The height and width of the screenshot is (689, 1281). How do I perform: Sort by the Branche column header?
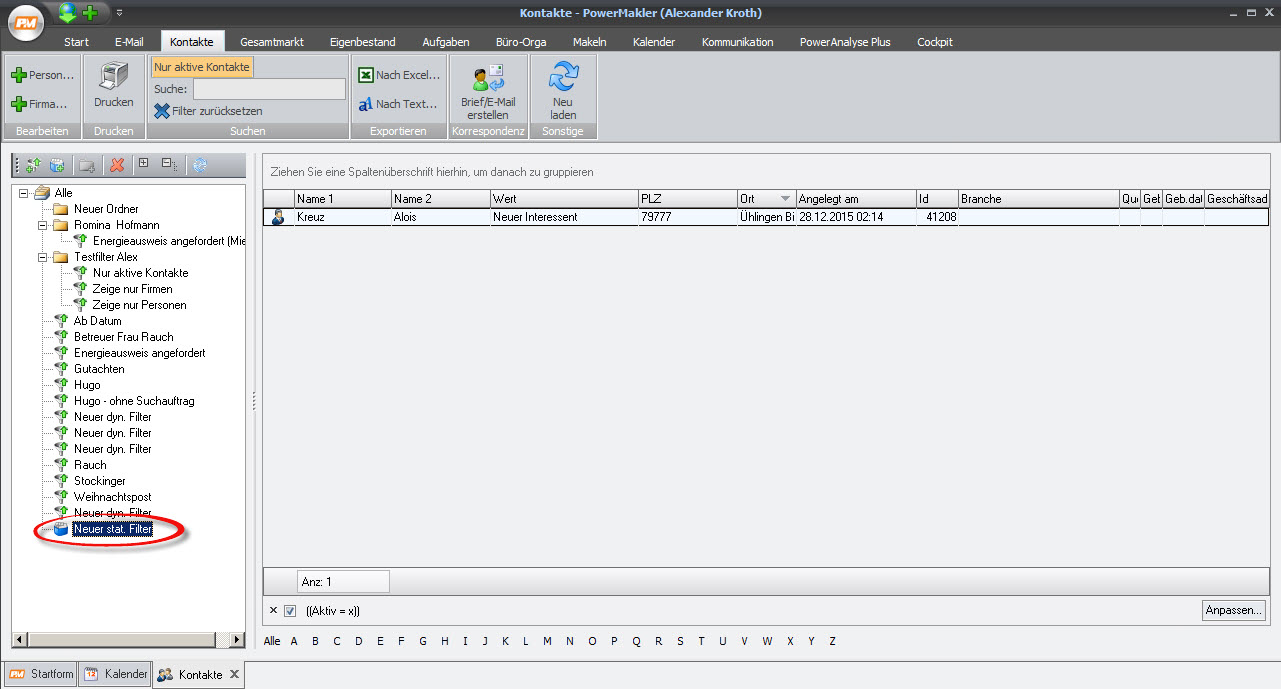click(1039, 199)
